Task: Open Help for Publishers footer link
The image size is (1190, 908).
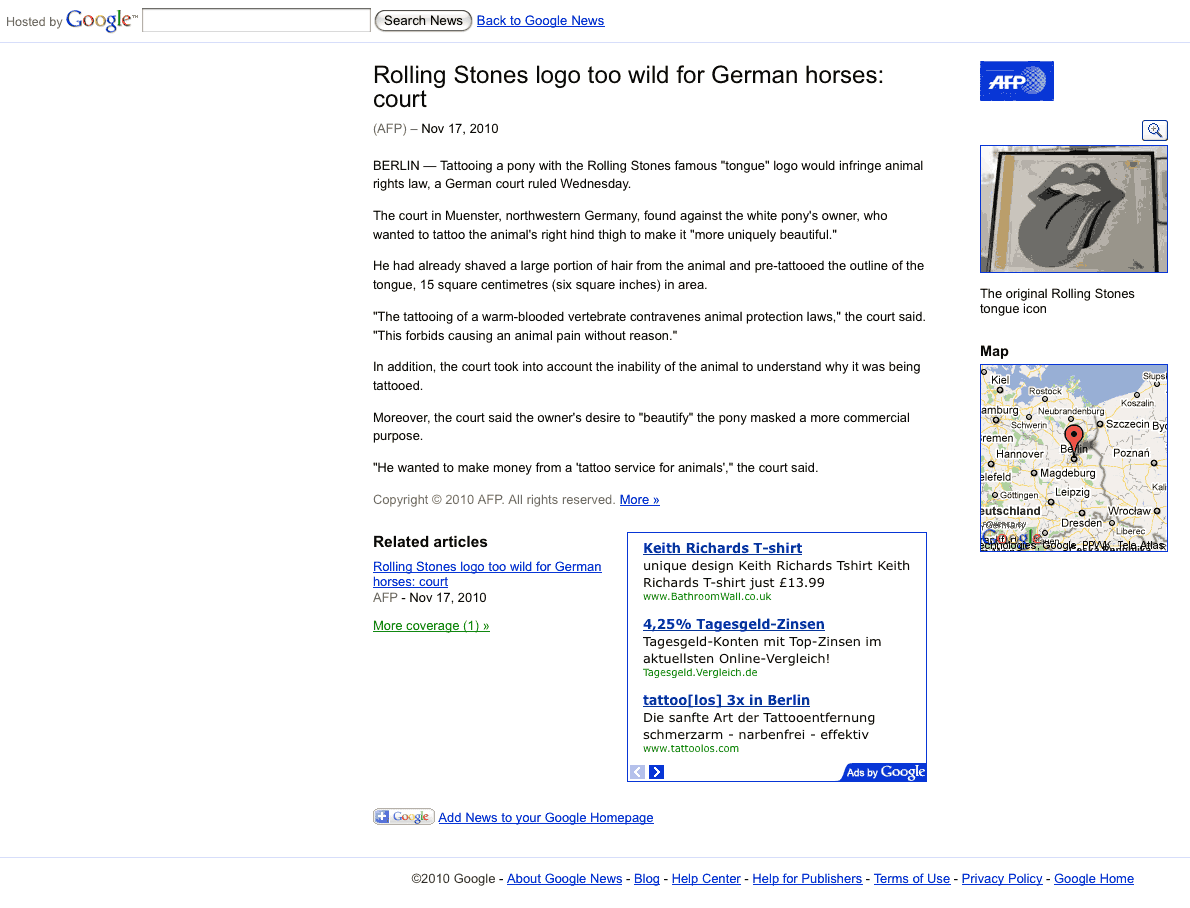Action: coord(807,878)
